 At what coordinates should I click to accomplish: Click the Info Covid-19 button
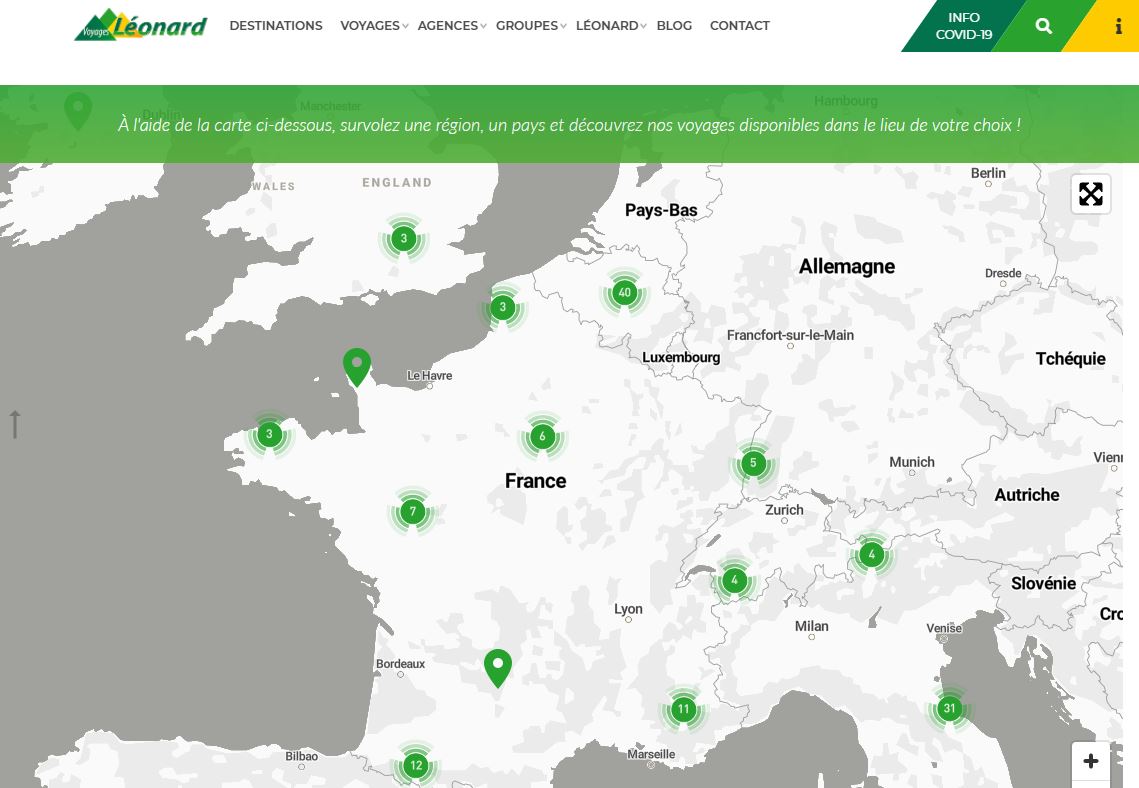point(962,26)
